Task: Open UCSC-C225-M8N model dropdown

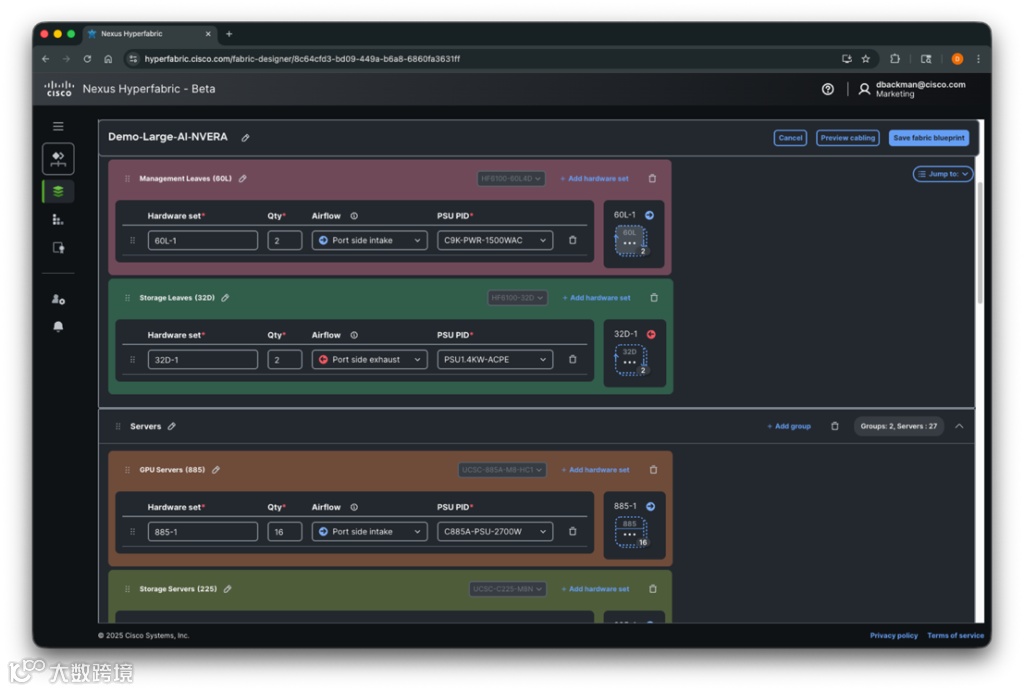Action: (x=507, y=589)
